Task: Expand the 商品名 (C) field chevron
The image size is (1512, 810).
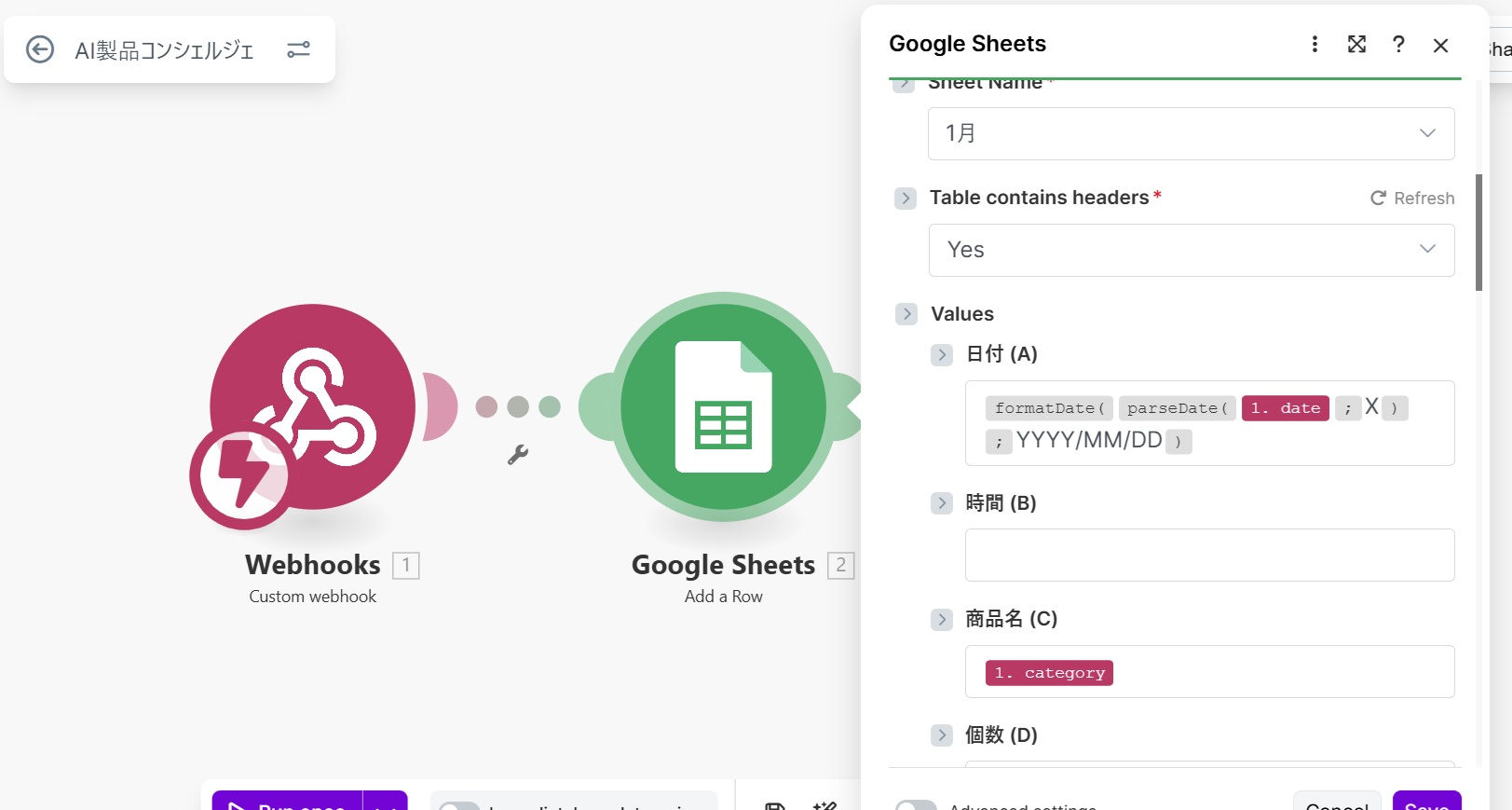Action: coord(942,620)
